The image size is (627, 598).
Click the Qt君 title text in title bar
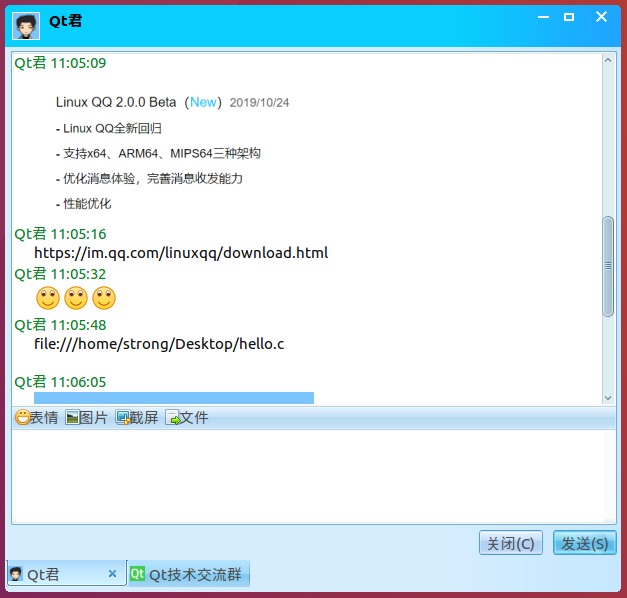point(65,21)
